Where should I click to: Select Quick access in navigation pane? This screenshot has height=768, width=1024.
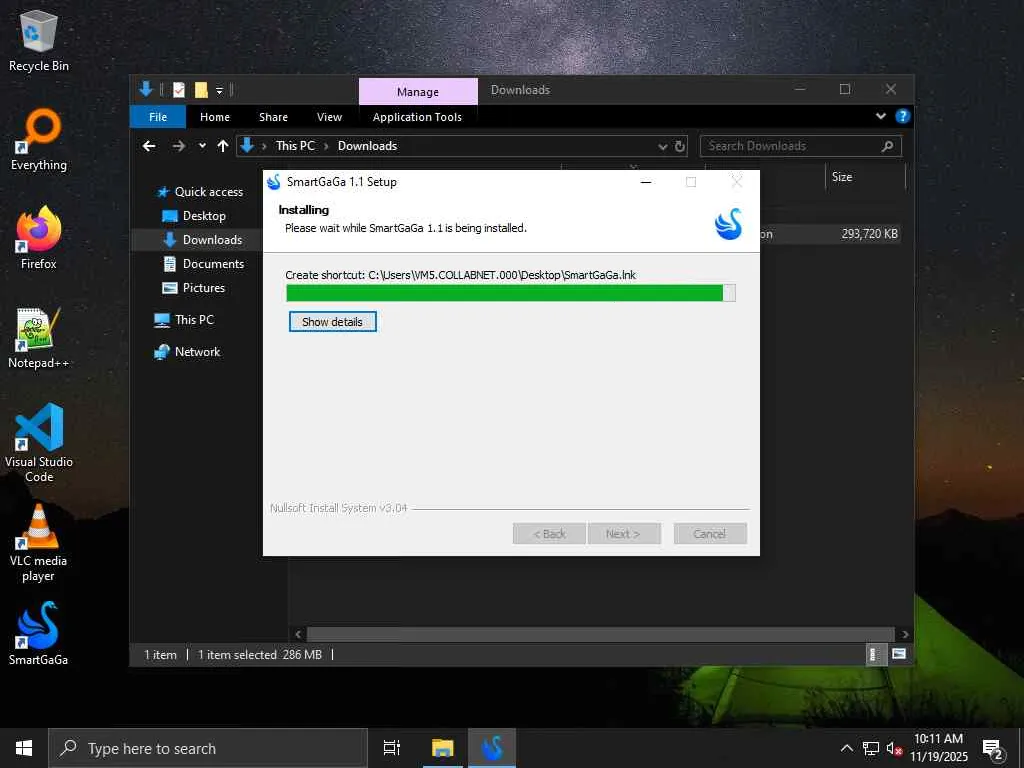[200, 192]
